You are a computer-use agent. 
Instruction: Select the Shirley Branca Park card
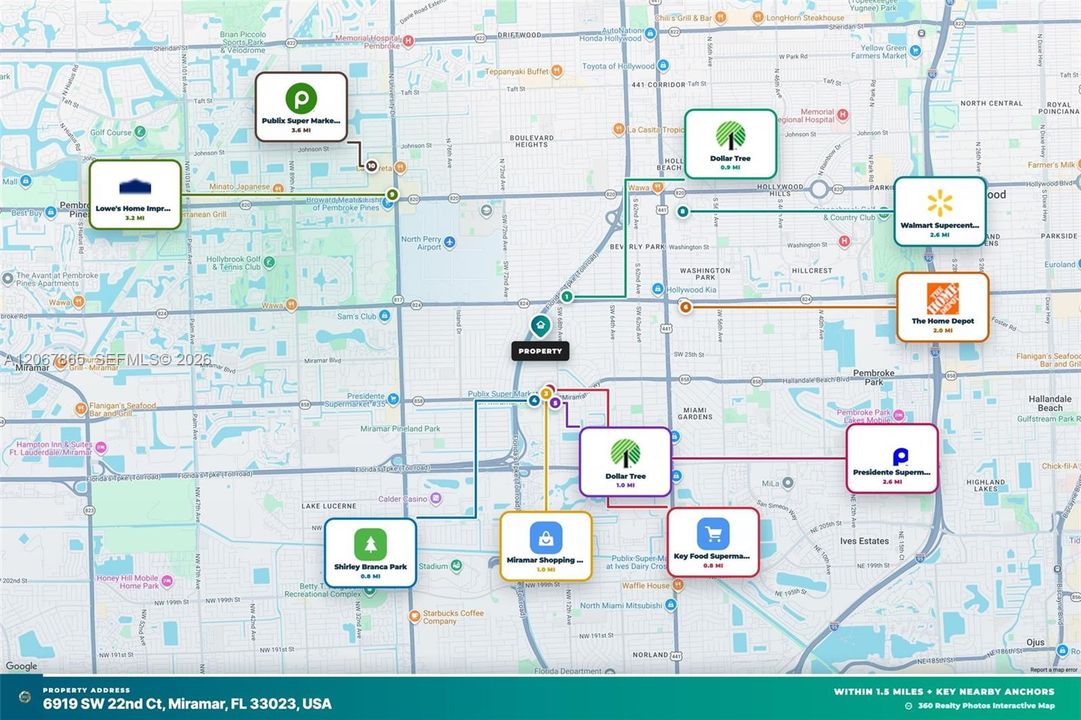coord(370,553)
